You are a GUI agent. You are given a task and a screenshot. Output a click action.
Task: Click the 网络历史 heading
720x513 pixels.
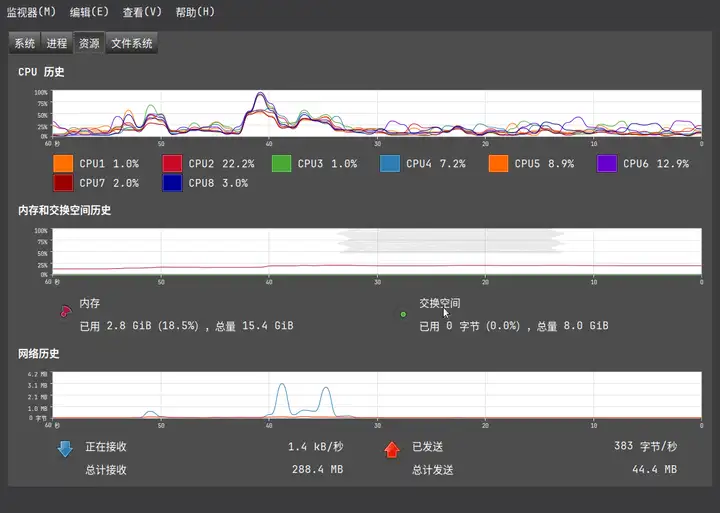tap(39, 354)
